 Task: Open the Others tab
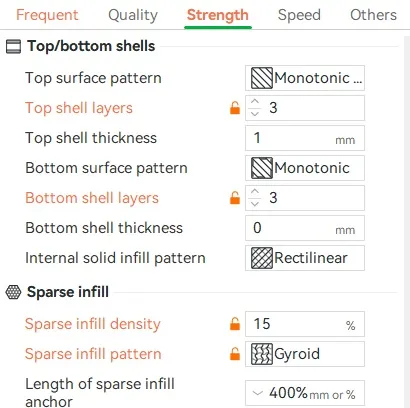tap(373, 15)
